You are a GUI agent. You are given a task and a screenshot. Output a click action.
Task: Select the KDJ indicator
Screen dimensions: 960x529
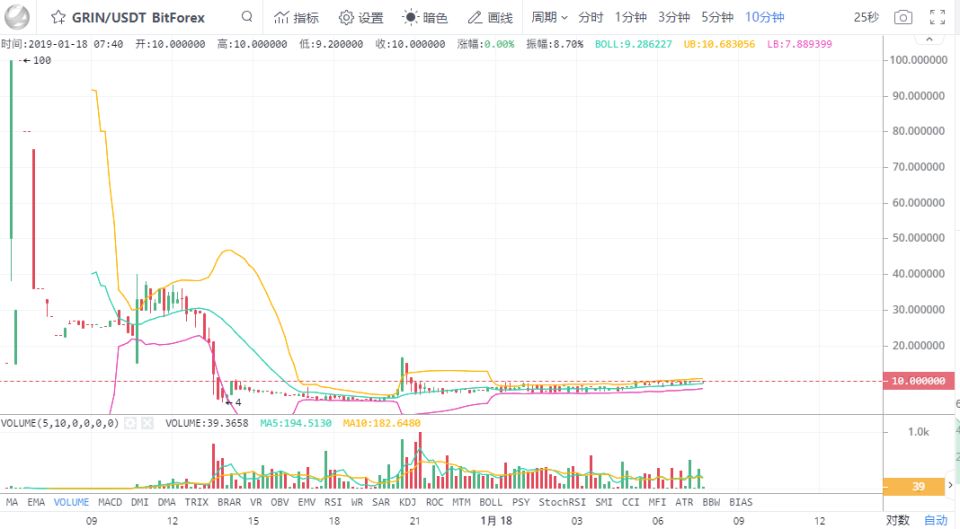[x=407, y=502]
